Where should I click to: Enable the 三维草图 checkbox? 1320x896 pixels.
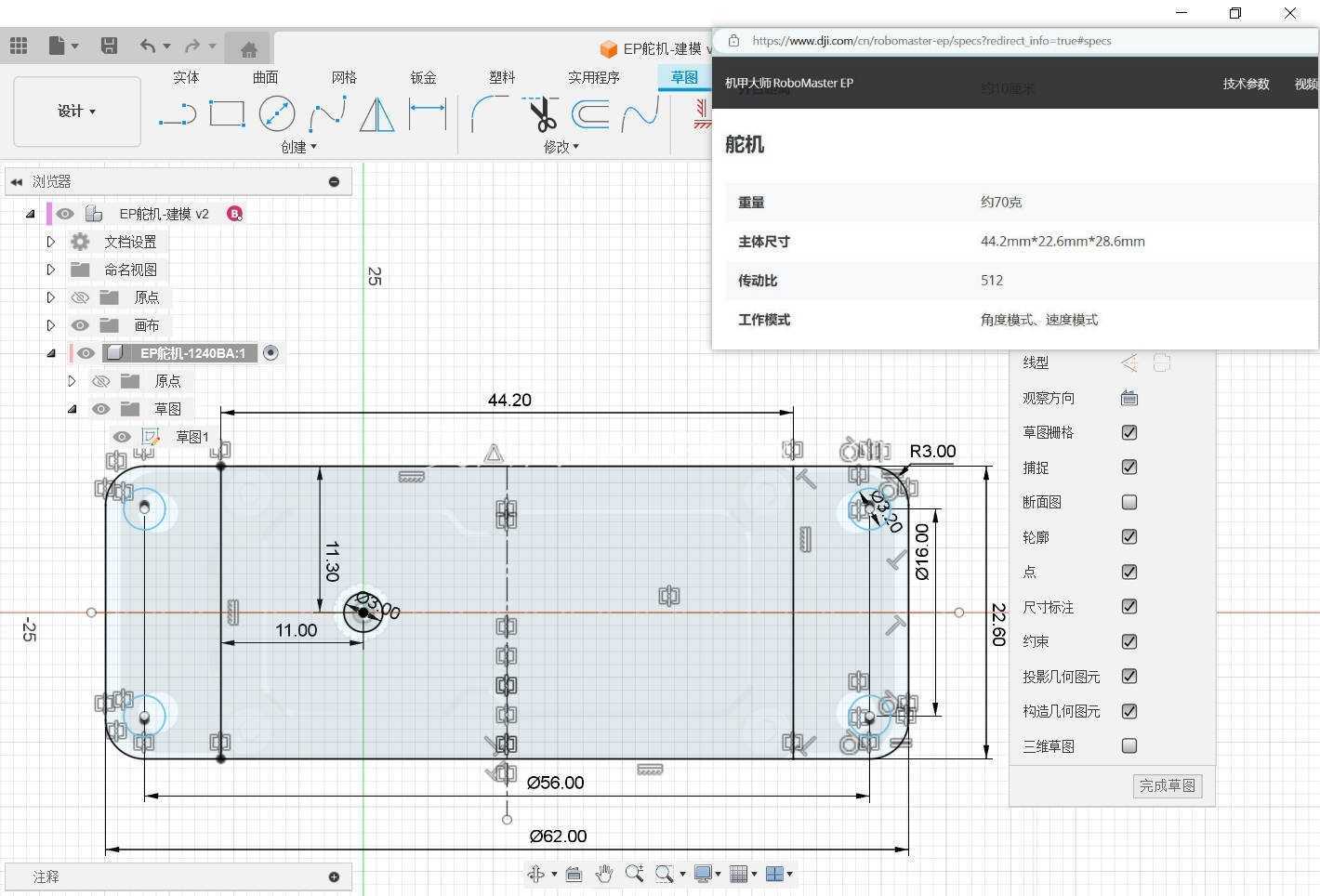pyautogui.click(x=1129, y=745)
